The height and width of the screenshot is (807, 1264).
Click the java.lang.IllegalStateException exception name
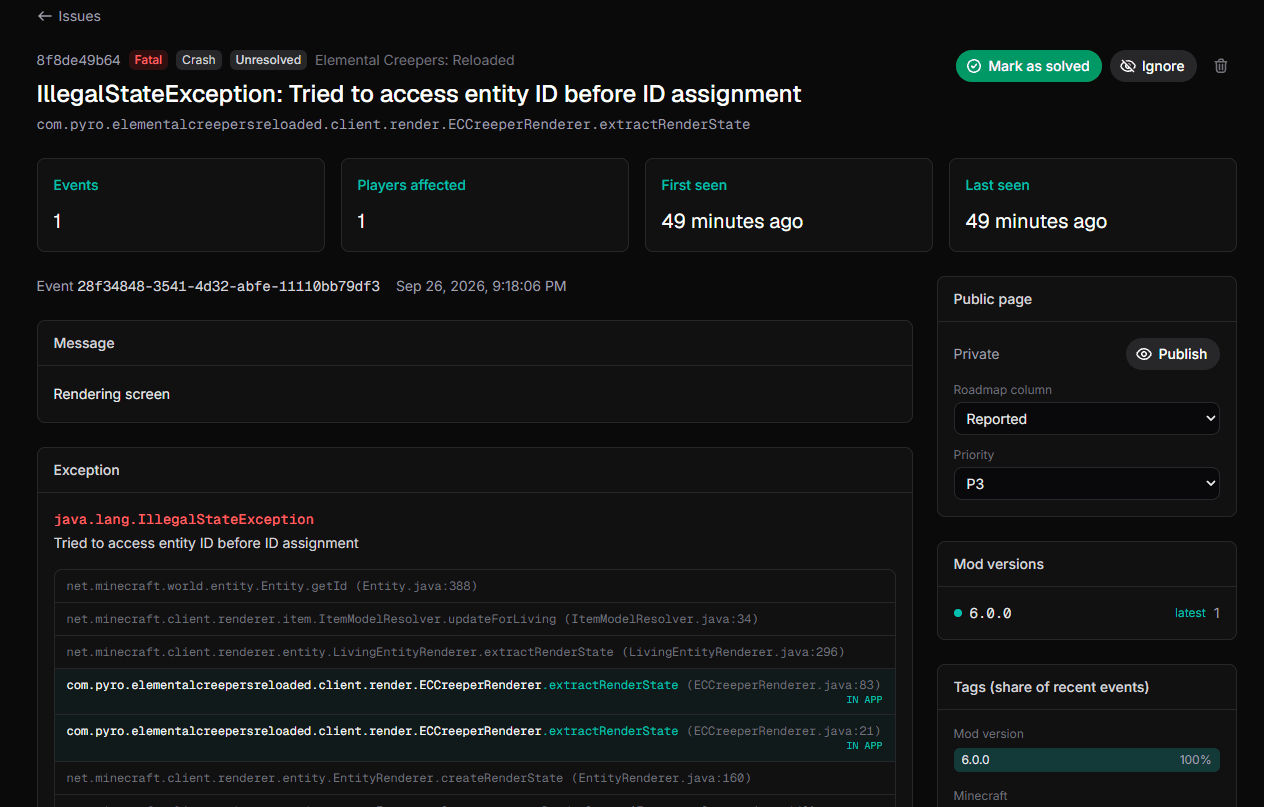[184, 520]
